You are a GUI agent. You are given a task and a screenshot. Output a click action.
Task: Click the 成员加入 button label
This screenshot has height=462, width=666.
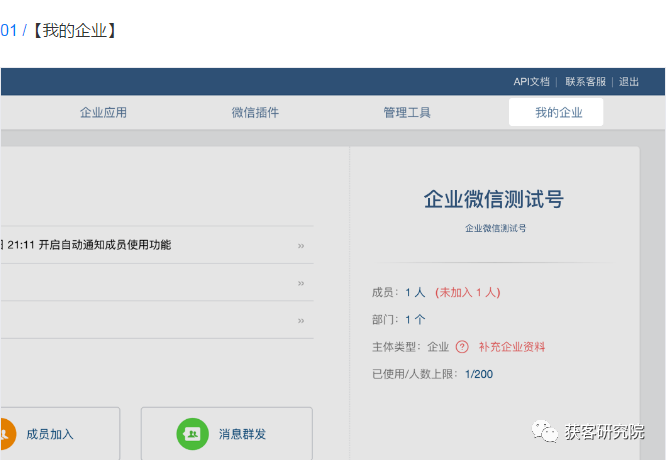[x=50, y=434]
